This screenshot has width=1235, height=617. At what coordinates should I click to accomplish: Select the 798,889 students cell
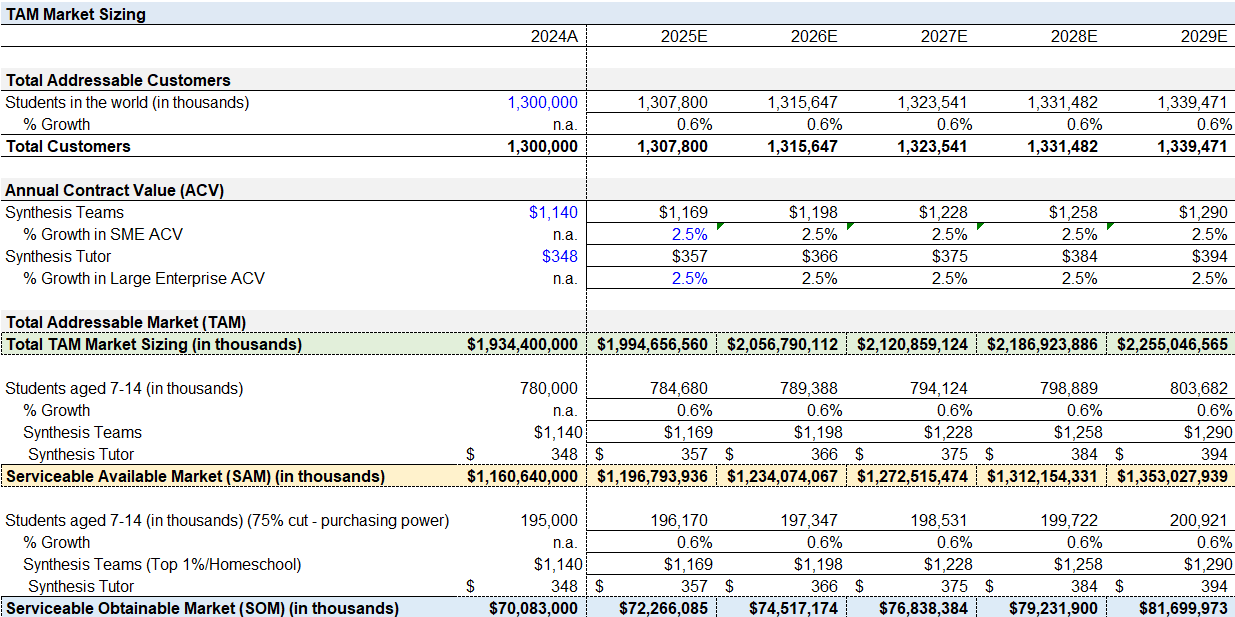1069,388
